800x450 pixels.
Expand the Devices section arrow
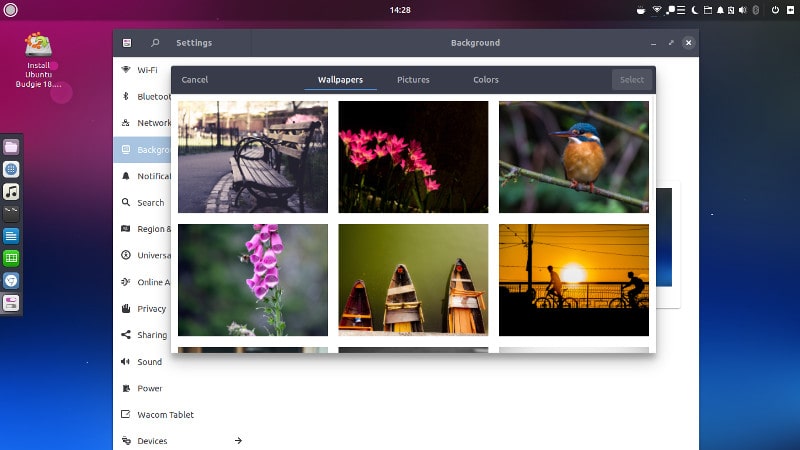[238, 440]
